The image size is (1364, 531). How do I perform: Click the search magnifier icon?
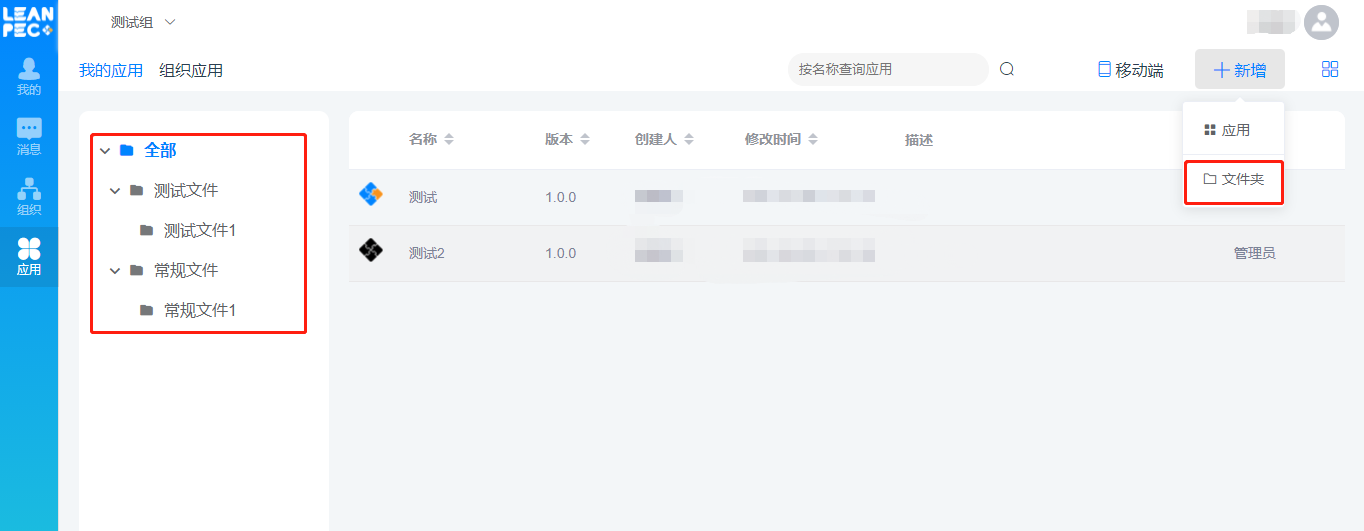pos(1007,69)
